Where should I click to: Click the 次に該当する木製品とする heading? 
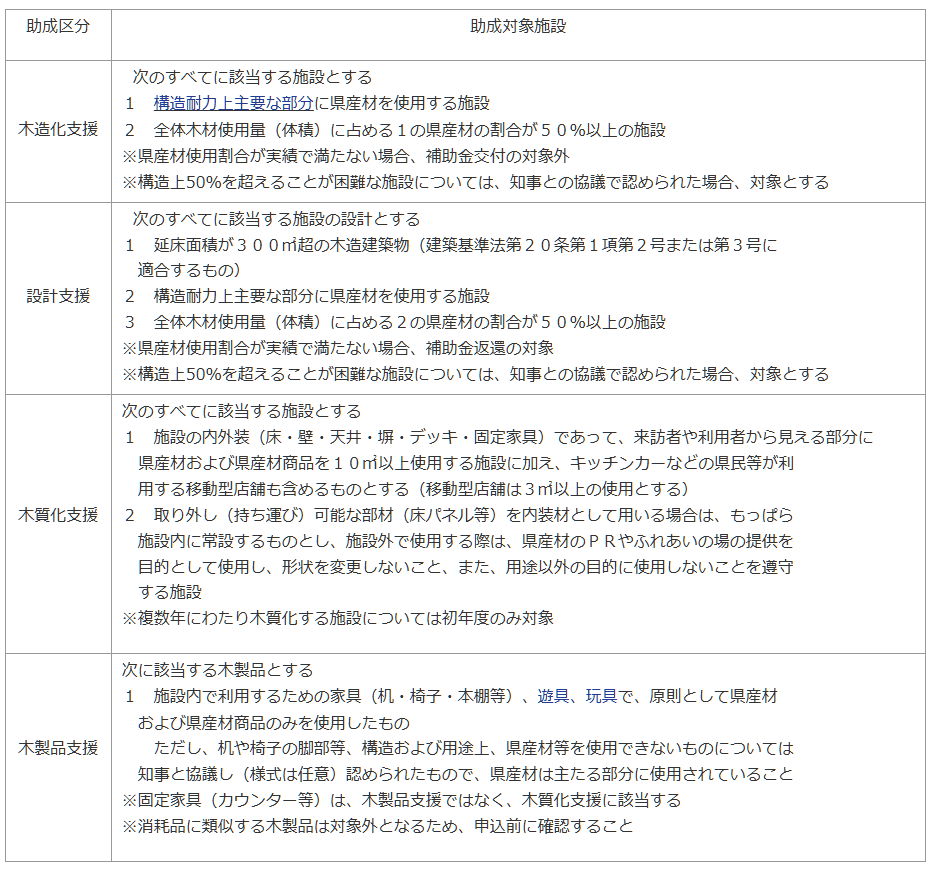(x=218, y=670)
